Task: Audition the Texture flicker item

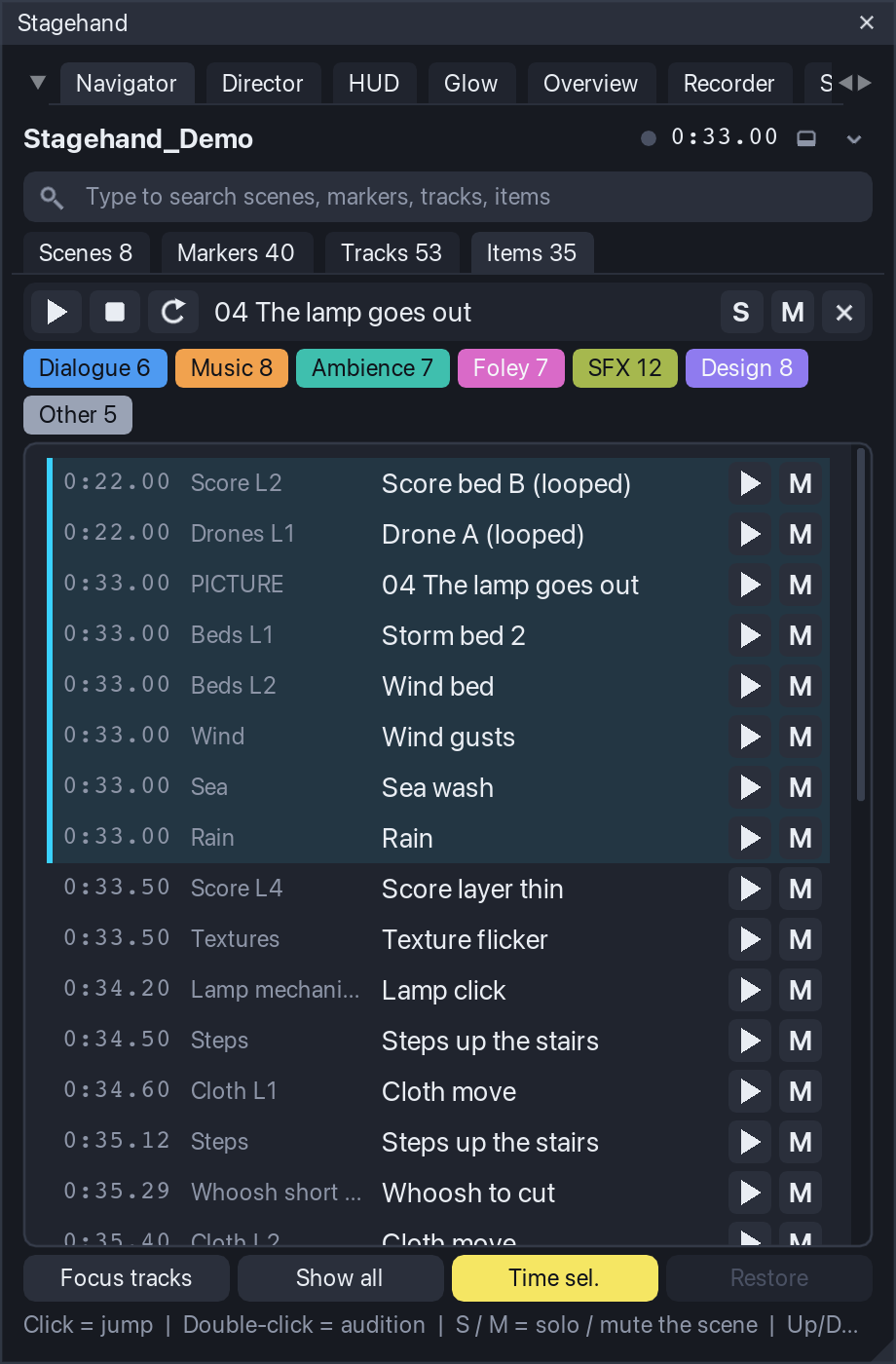Action: [750, 939]
